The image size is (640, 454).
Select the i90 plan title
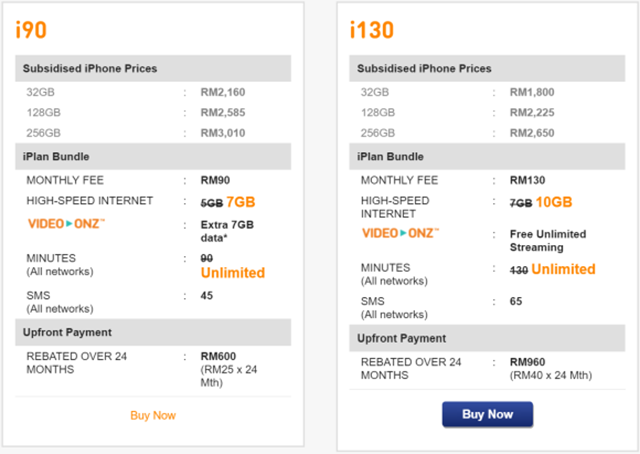31,30
